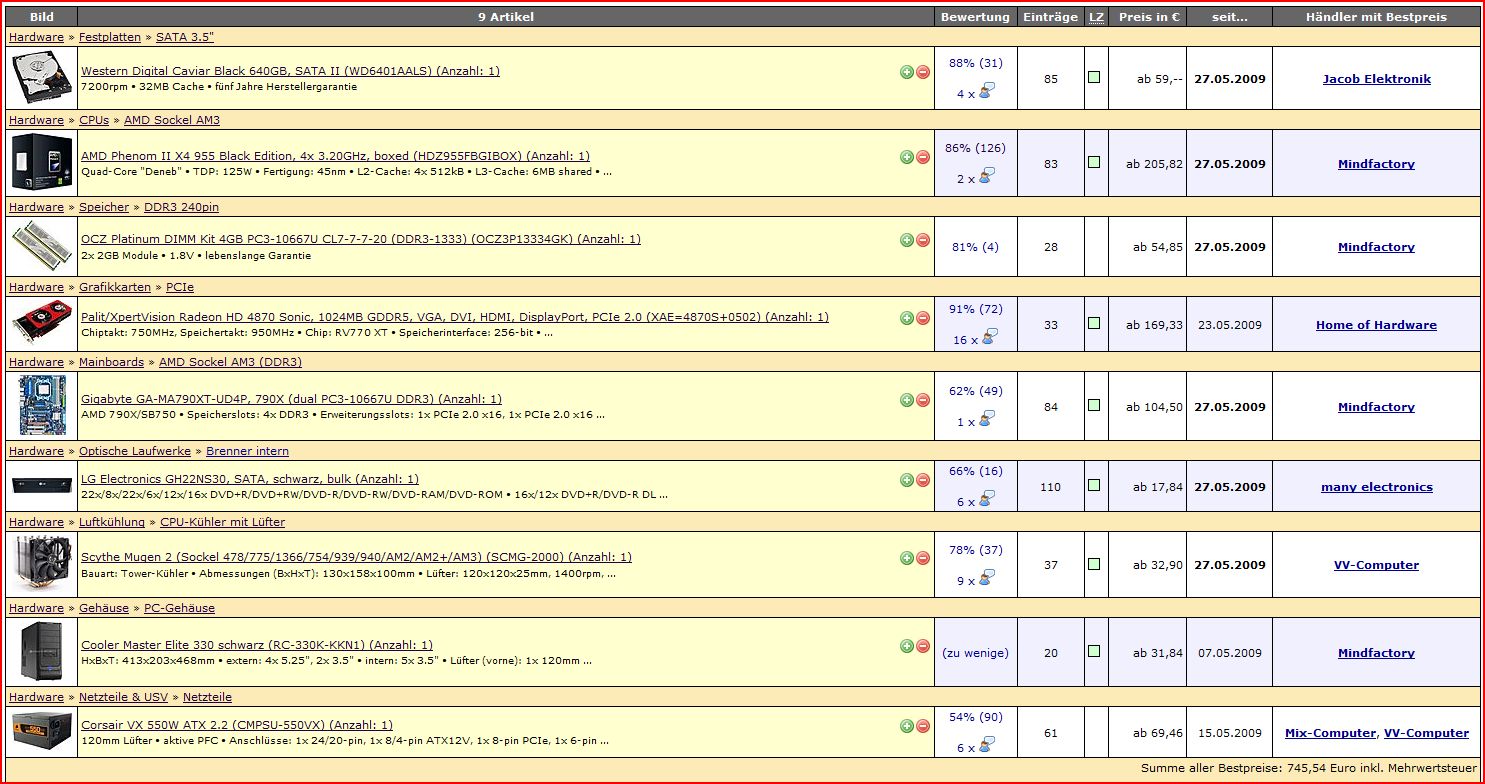1485x784 pixels.
Task: Toggle LZ checkbox for Palit Radeon HD 4870
Action: click(x=1094, y=323)
